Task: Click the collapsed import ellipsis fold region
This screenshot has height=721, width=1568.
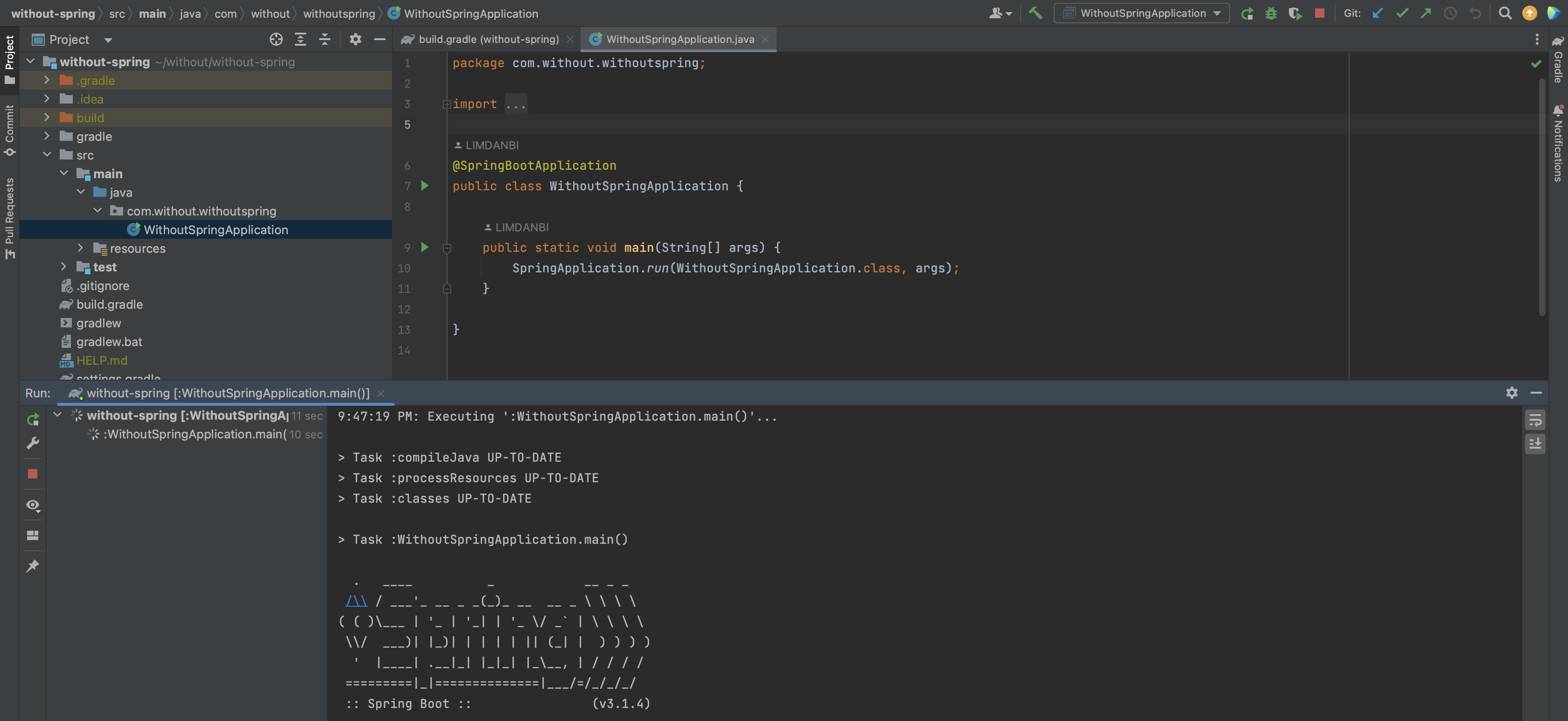Action: click(x=516, y=104)
